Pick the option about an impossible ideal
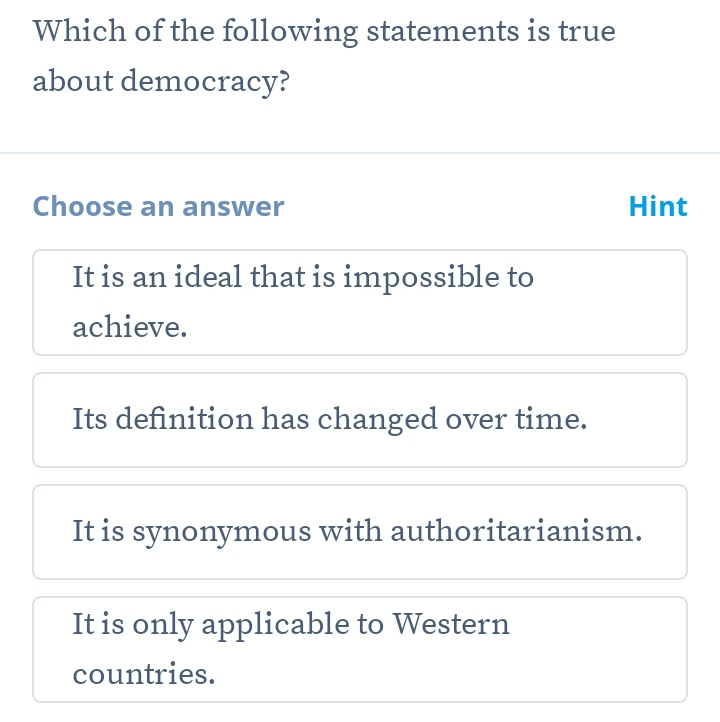 [360, 302]
